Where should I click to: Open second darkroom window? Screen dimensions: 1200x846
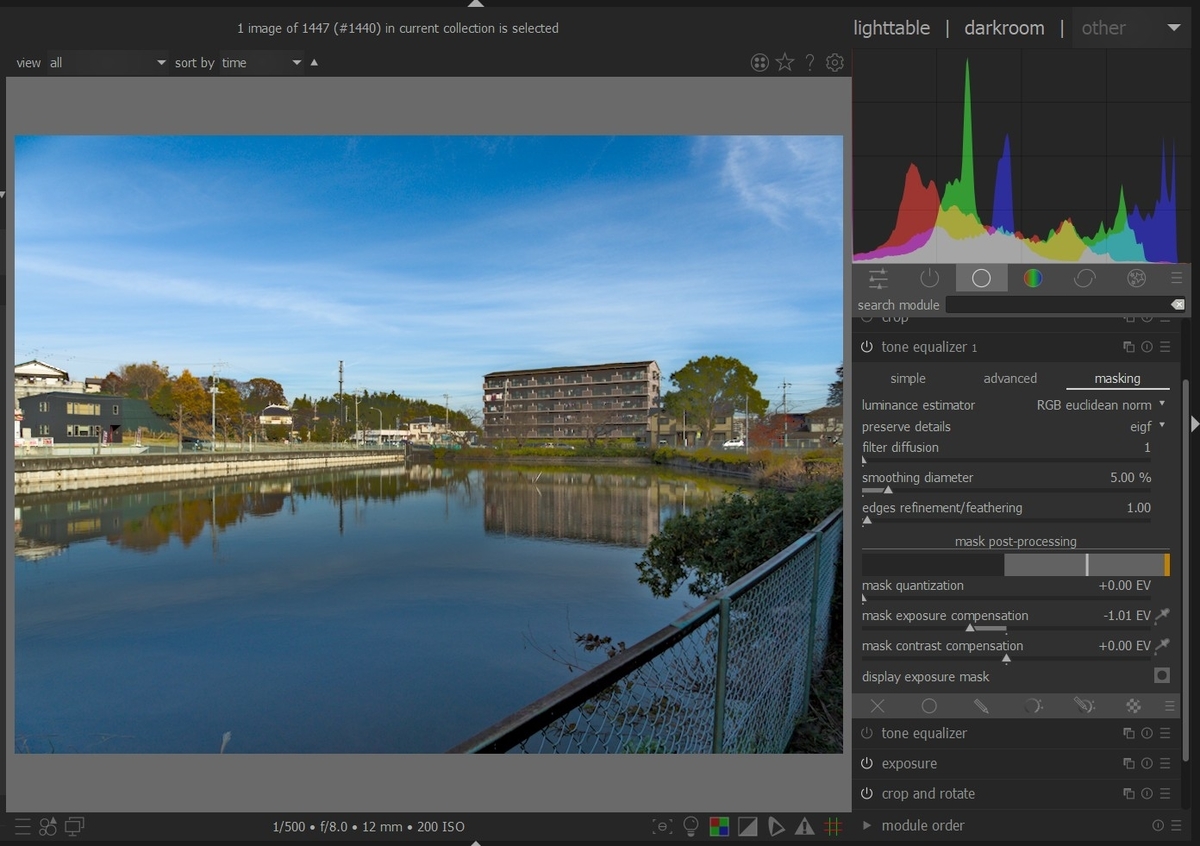click(x=75, y=827)
